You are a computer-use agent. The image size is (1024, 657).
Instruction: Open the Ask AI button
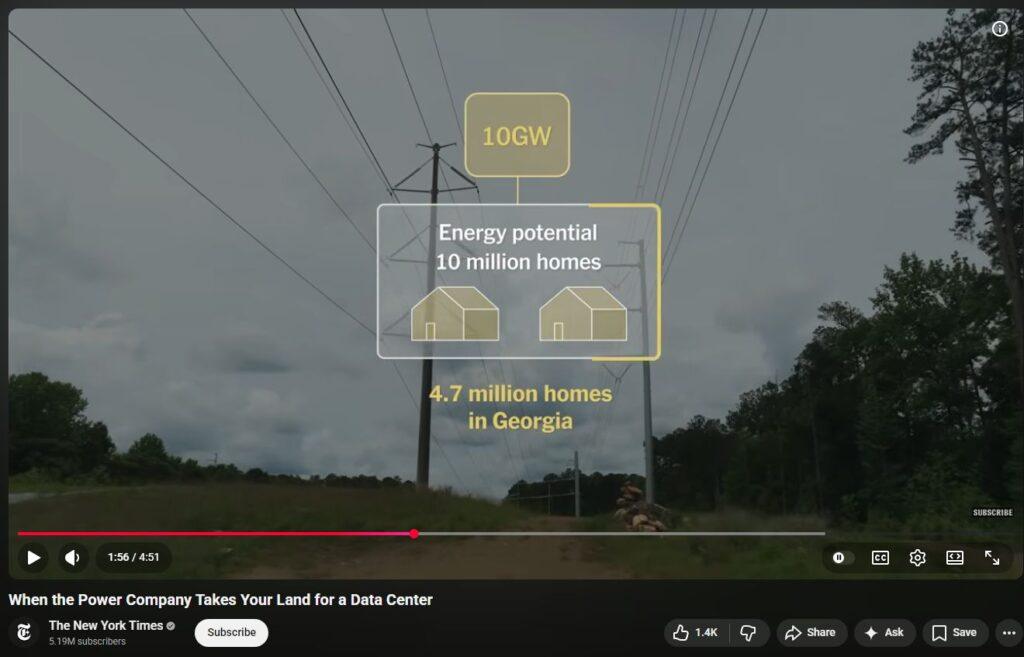884,632
